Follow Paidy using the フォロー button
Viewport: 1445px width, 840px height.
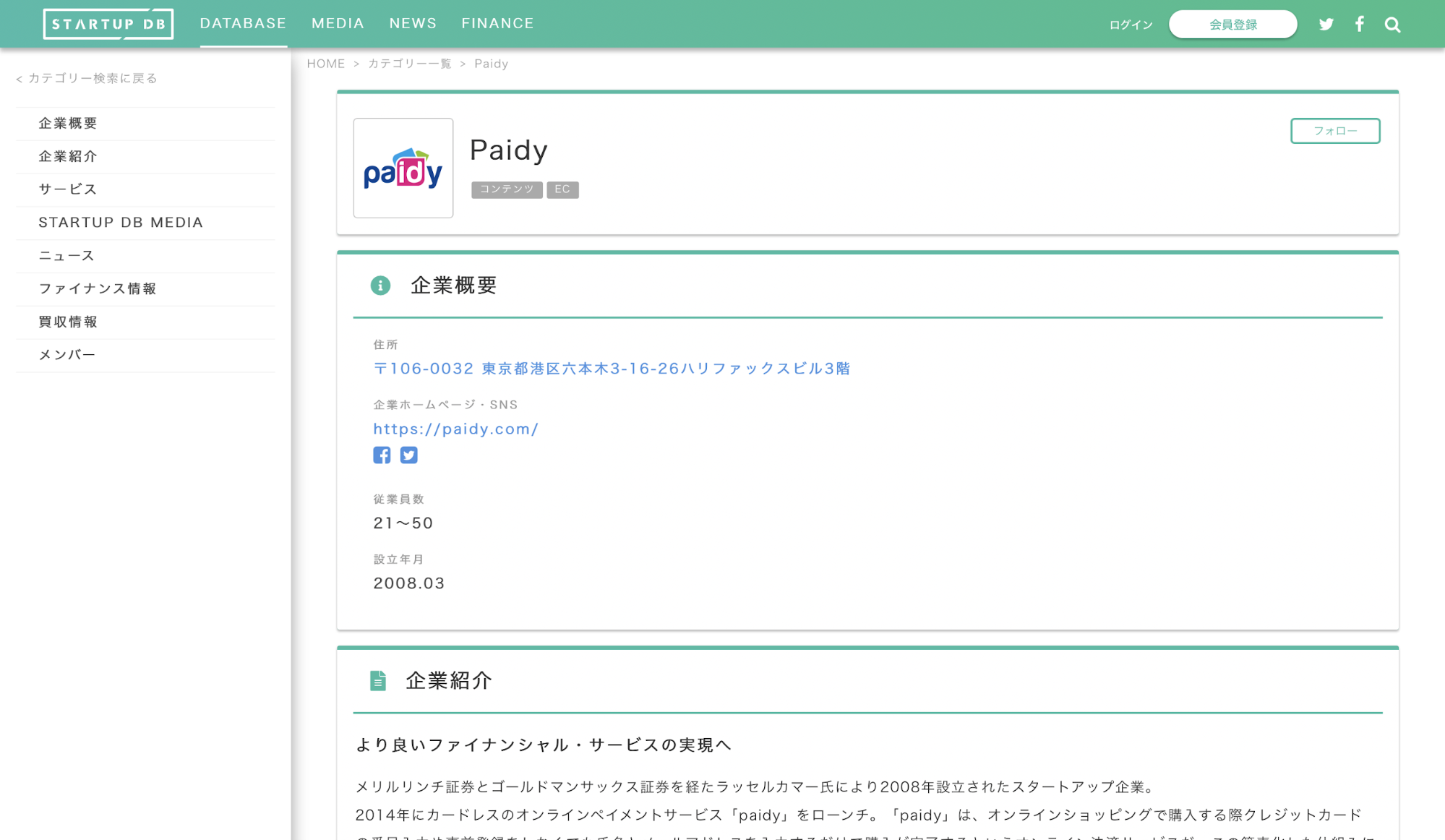pyautogui.click(x=1334, y=131)
